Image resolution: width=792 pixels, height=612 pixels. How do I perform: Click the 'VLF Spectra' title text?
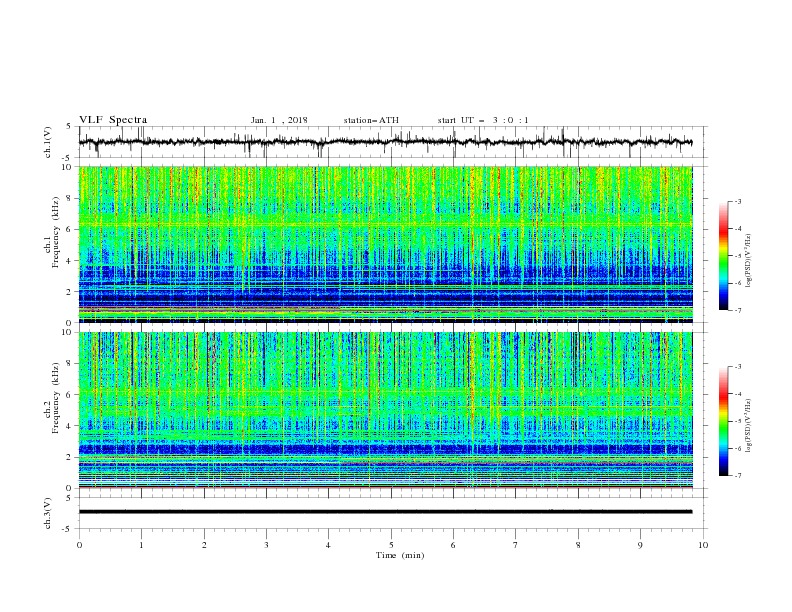(x=113, y=120)
